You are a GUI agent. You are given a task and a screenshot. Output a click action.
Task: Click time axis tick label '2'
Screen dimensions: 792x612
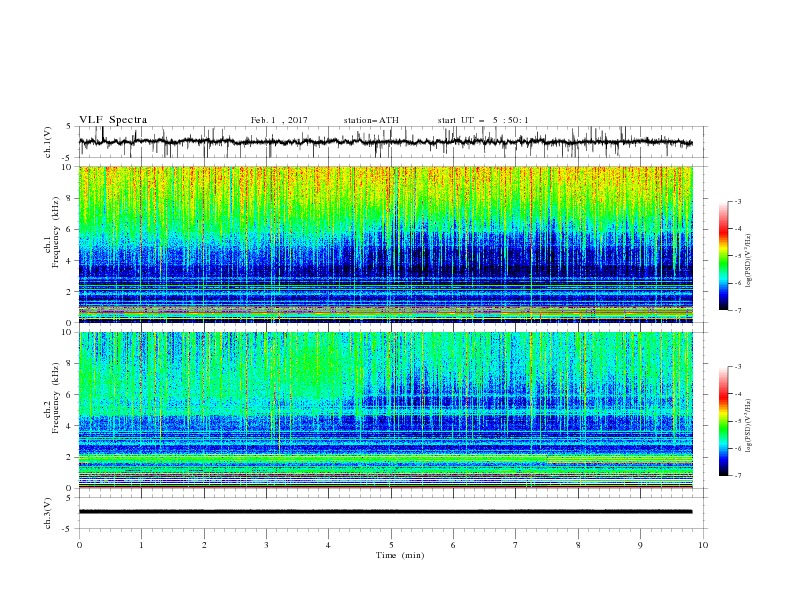(x=204, y=545)
